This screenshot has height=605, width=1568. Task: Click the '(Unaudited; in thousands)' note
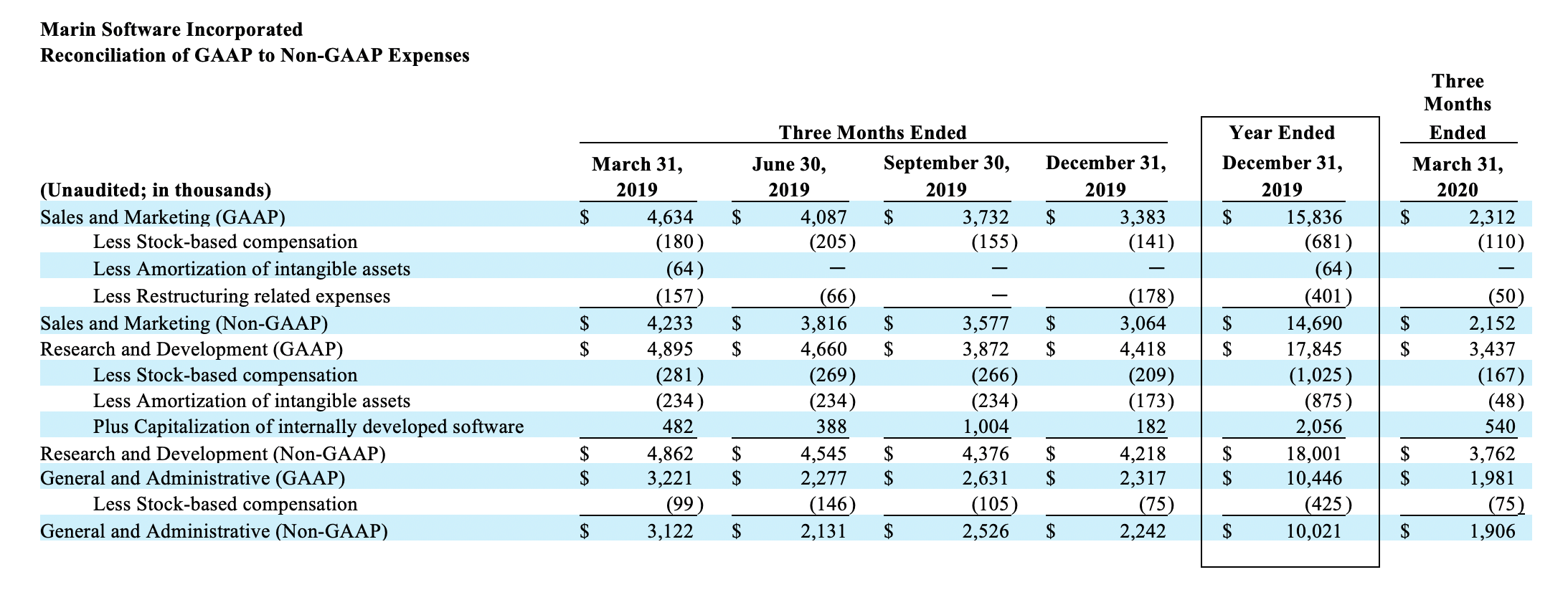point(156,190)
